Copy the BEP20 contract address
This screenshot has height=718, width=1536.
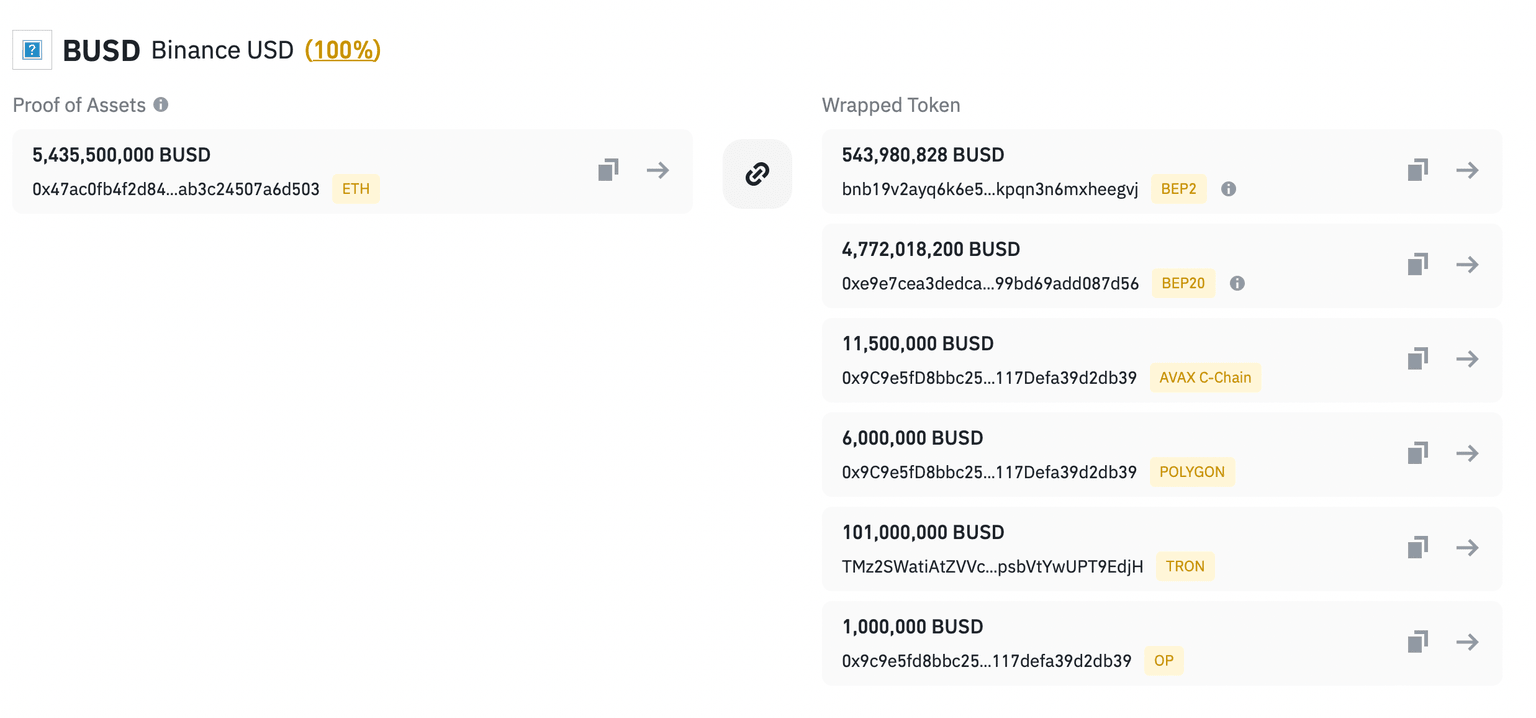coord(1417,264)
